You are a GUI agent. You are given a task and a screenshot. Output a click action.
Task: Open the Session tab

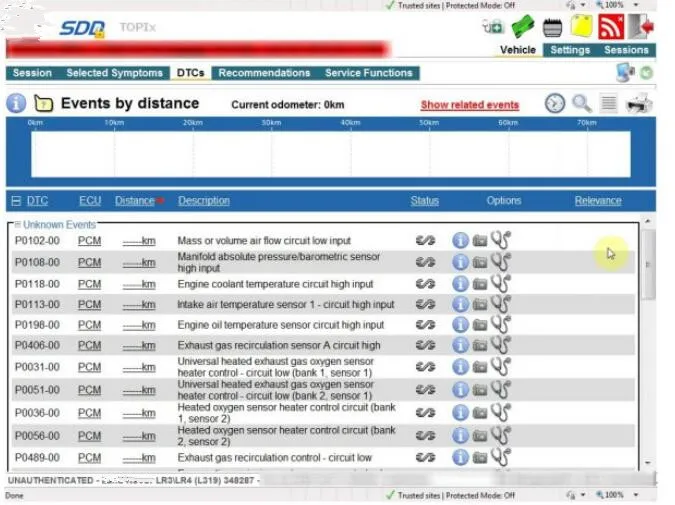(x=32, y=73)
